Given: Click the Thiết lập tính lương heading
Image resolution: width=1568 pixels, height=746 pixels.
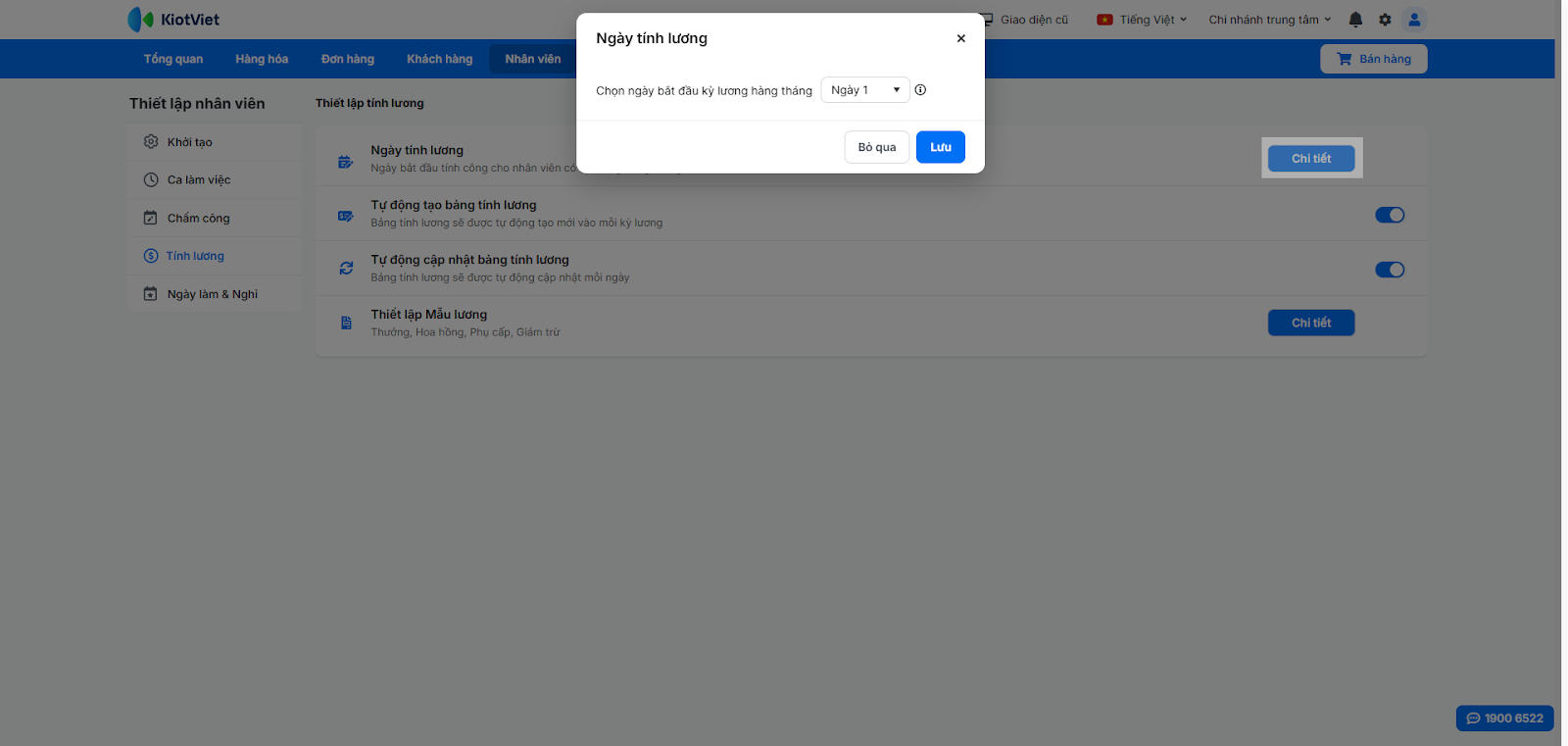Looking at the screenshot, I should tap(369, 103).
